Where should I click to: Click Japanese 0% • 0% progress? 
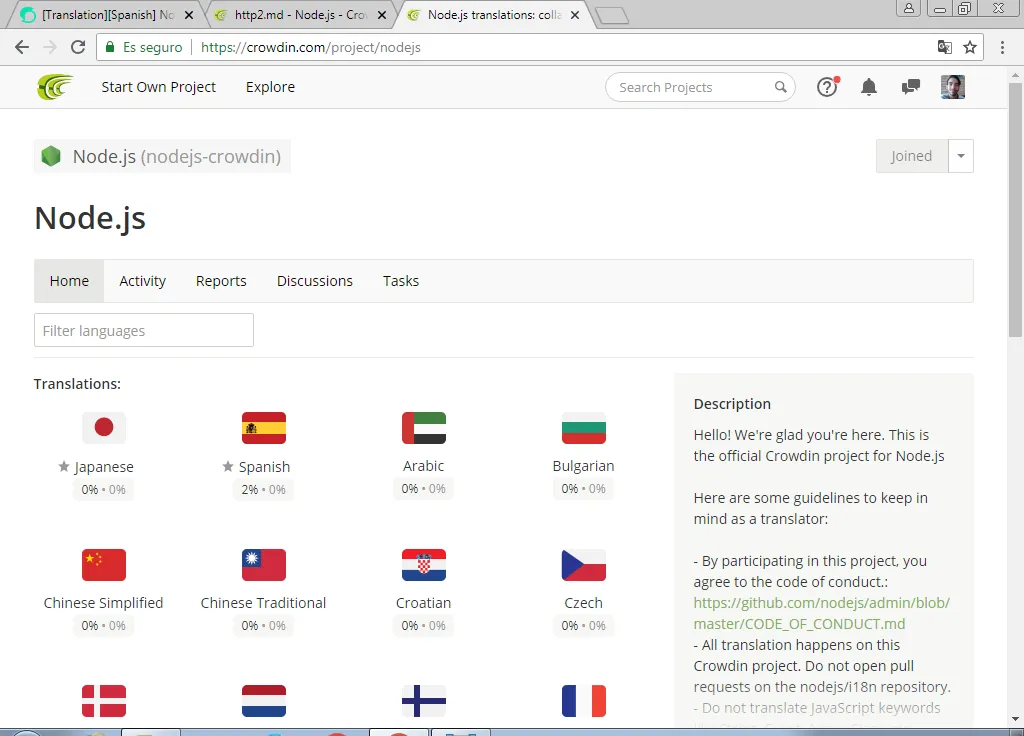[x=103, y=490]
